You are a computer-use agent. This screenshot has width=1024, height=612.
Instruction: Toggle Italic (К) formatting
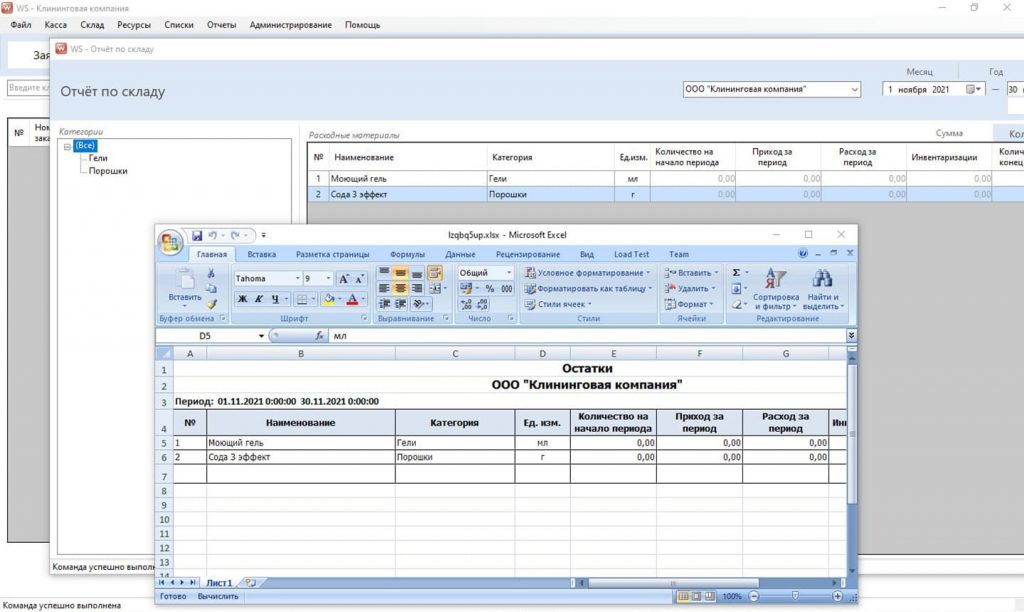coord(259,299)
